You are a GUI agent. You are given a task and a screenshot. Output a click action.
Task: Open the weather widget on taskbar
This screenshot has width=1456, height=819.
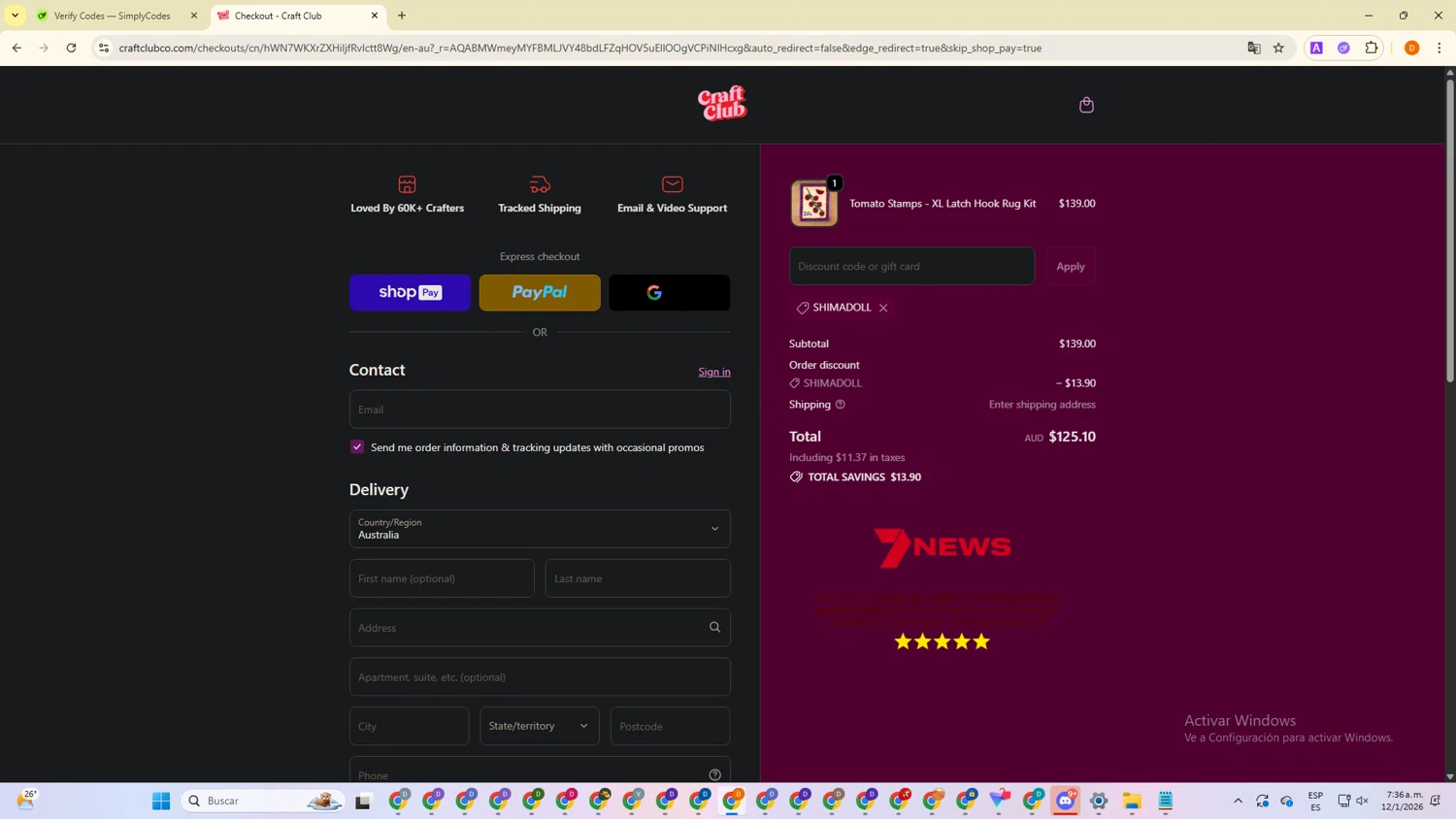26,801
